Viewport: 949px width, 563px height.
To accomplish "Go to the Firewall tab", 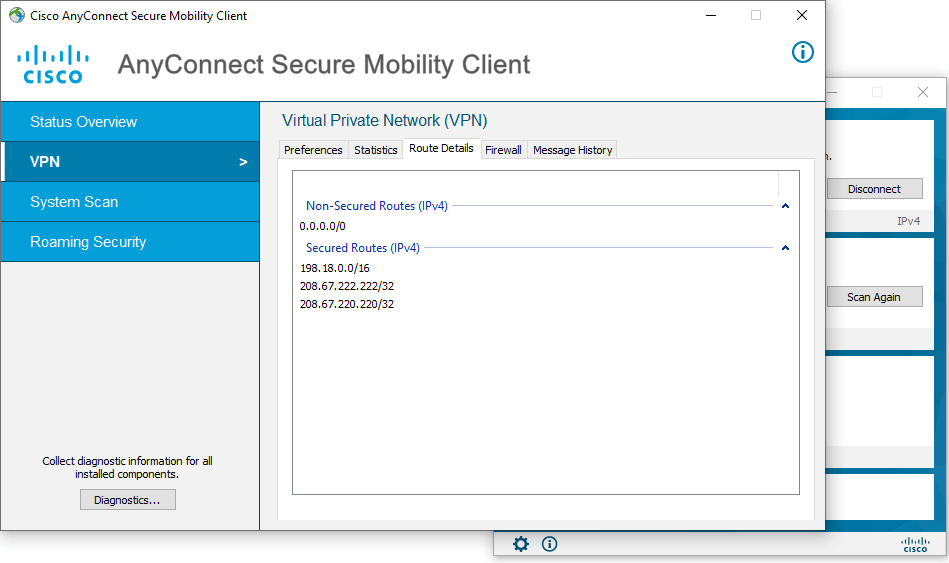I will 503,150.
